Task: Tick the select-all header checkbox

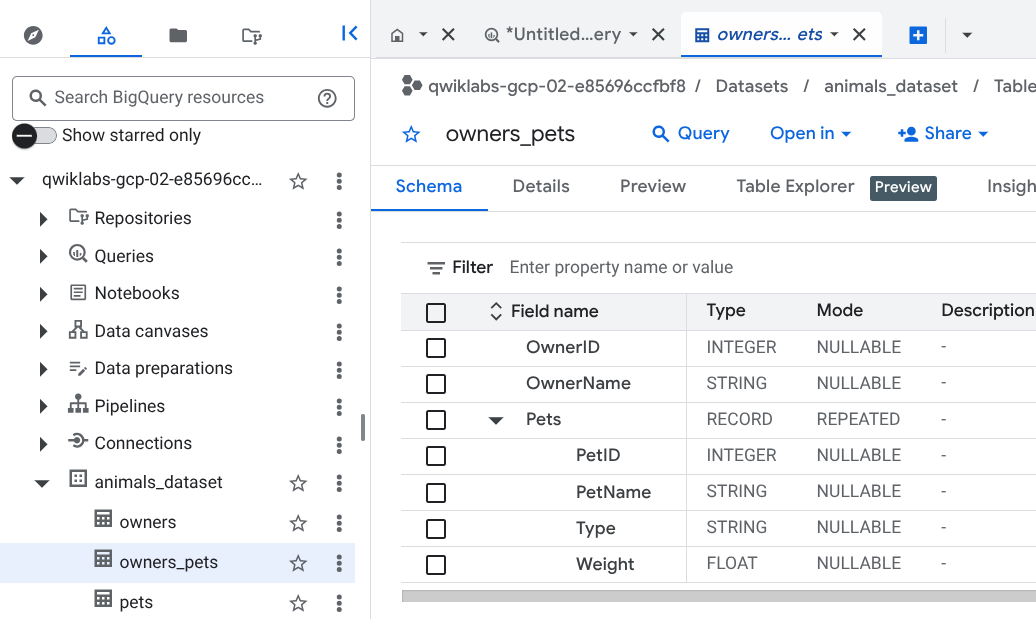Action: 436,313
